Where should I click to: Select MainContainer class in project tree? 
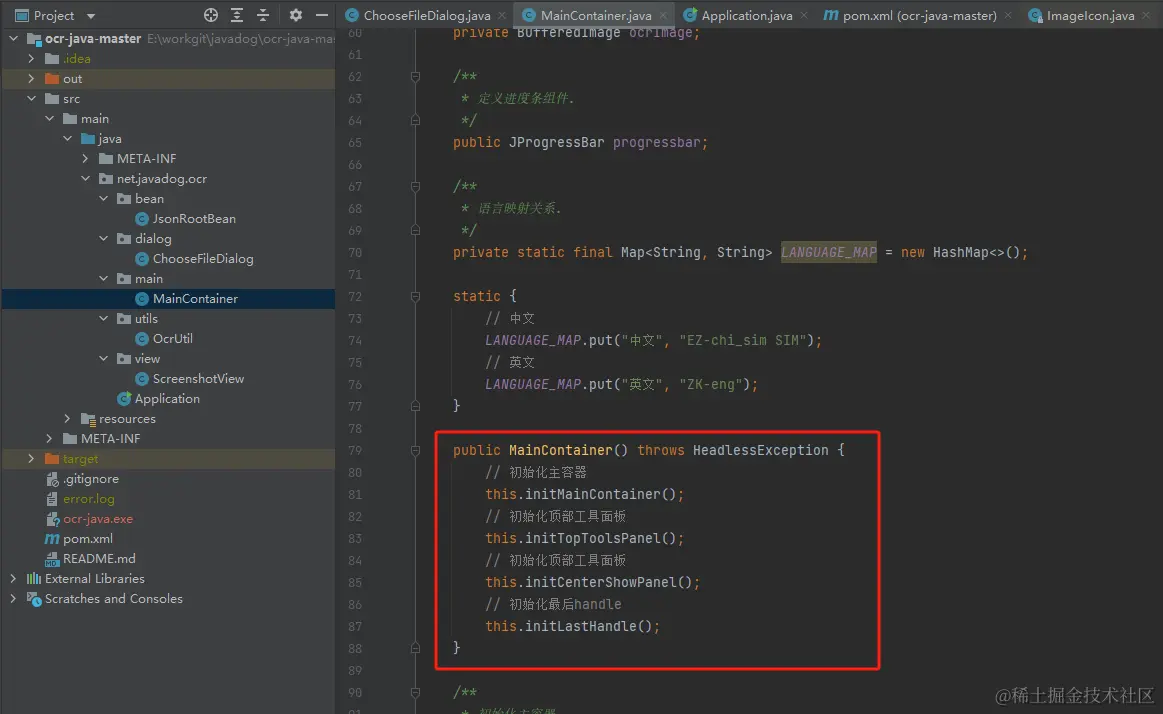click(x=195, y=299)
